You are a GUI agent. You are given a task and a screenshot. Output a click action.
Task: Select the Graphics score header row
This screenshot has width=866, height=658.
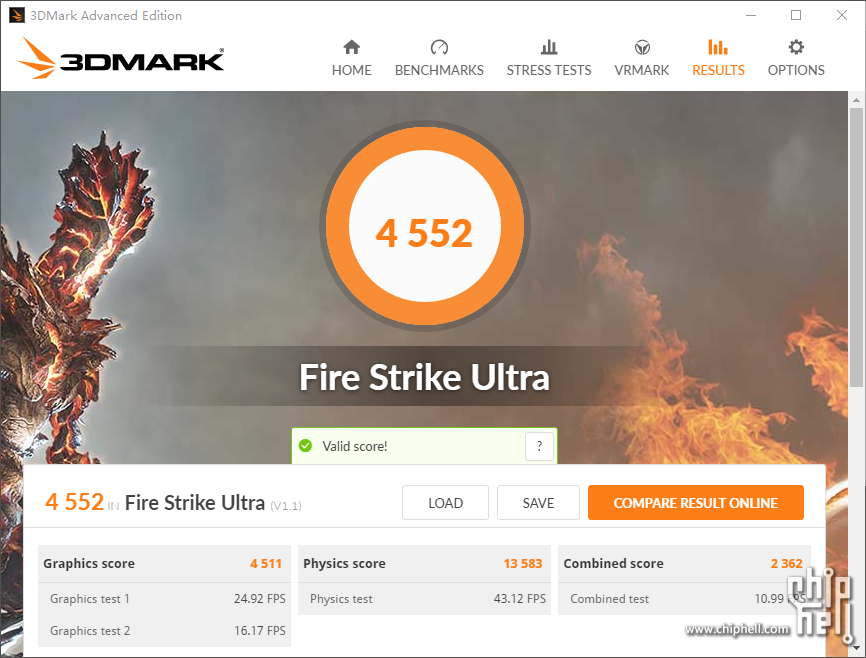click(x=164, y=564)
